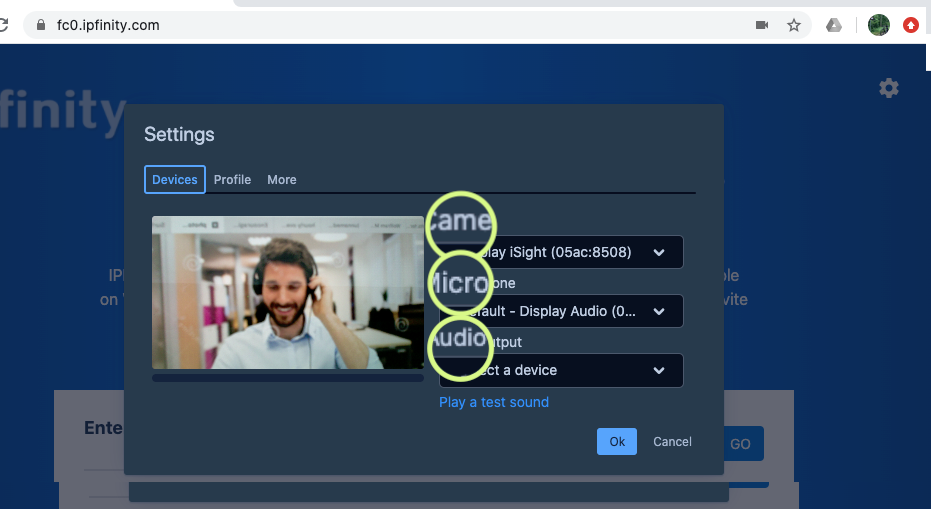931x509 pixels.
Task: Open the Google Drive extension icon
Action: point(834,25)
